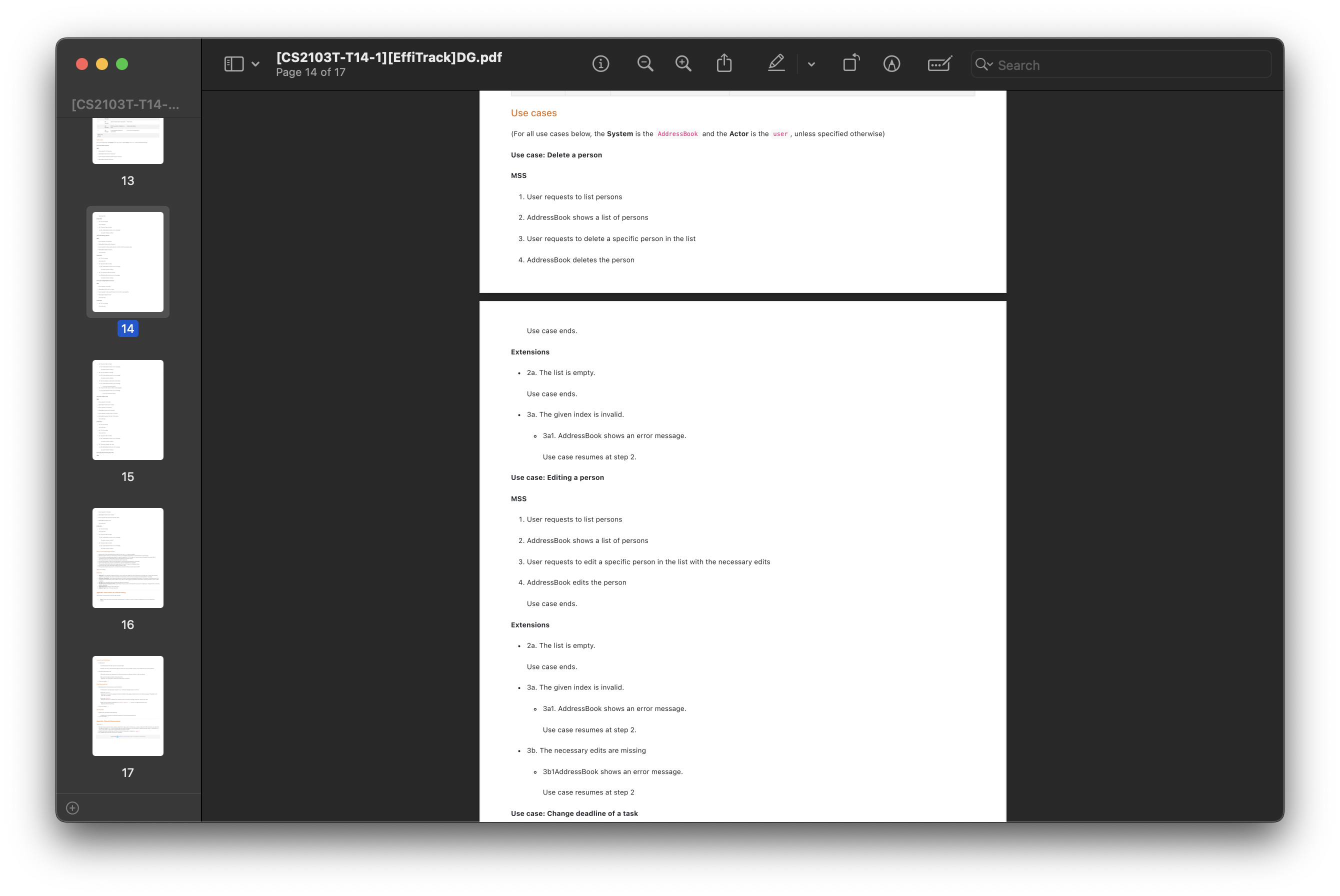This screenshot has width=1340, height=896.
Task: Zoom out of the PDF page
Action: pyautogui.click(x=645, y=64)
